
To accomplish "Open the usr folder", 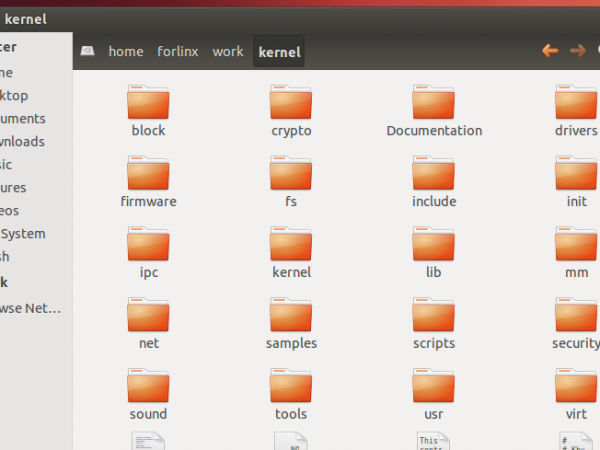I will [434, 387].
